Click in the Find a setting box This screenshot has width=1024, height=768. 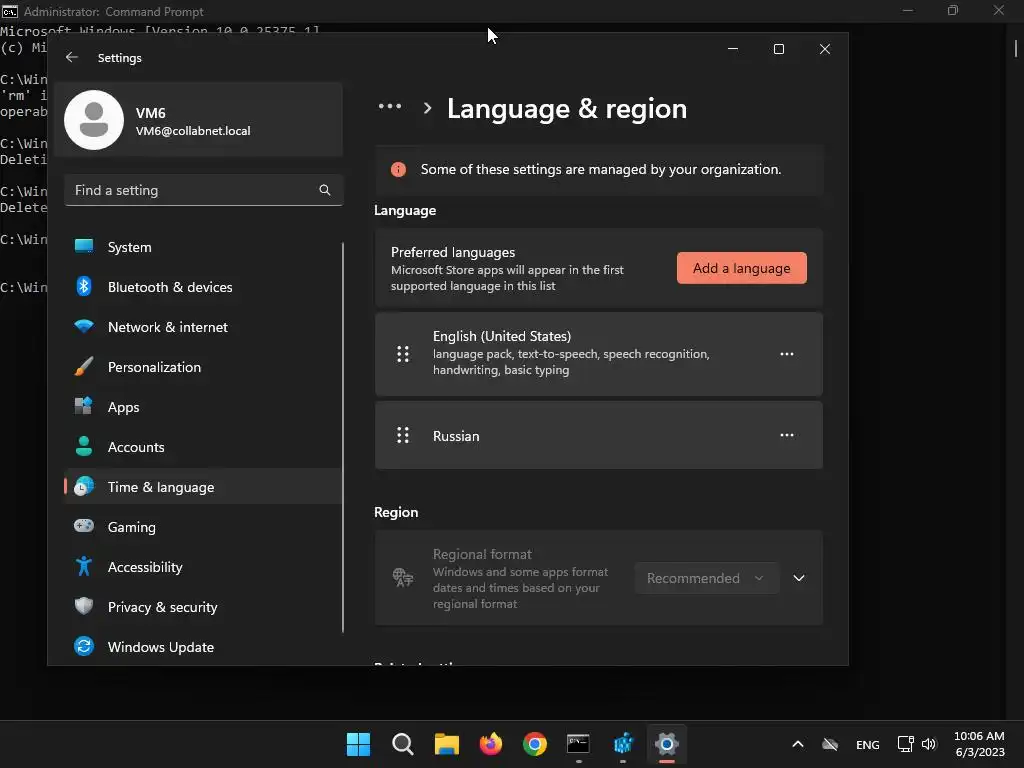pyautogui.click(x=203, y=190)
